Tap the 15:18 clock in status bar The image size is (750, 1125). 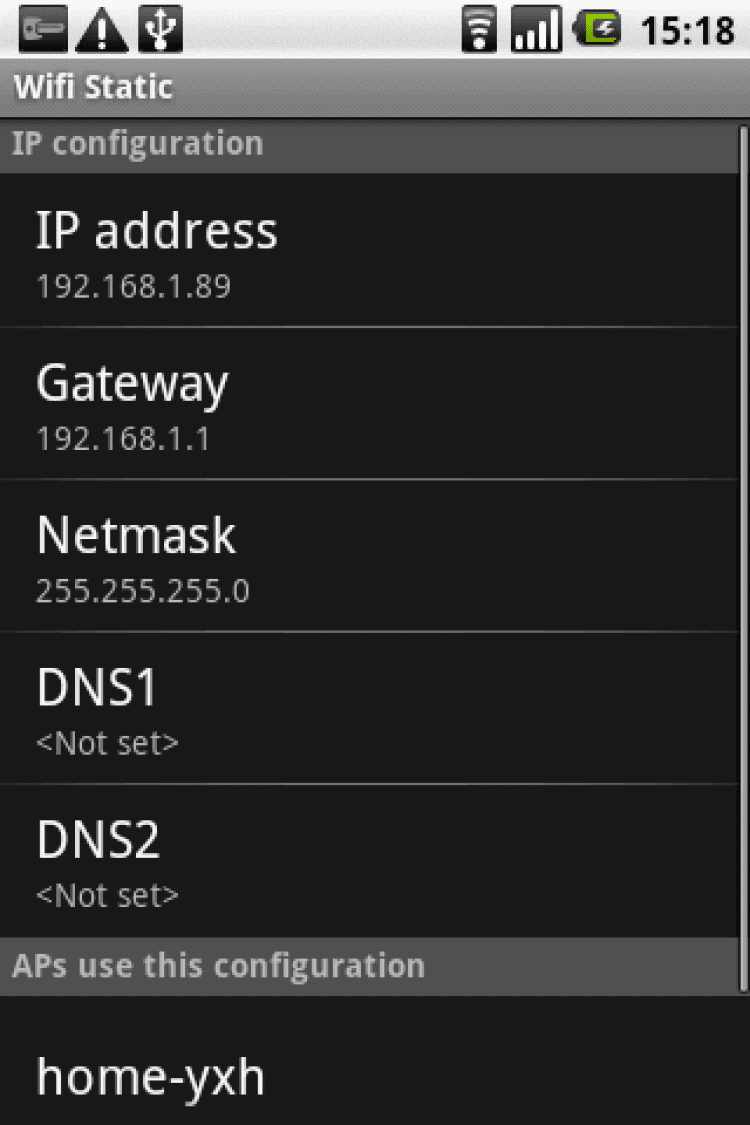pos(687,30)
